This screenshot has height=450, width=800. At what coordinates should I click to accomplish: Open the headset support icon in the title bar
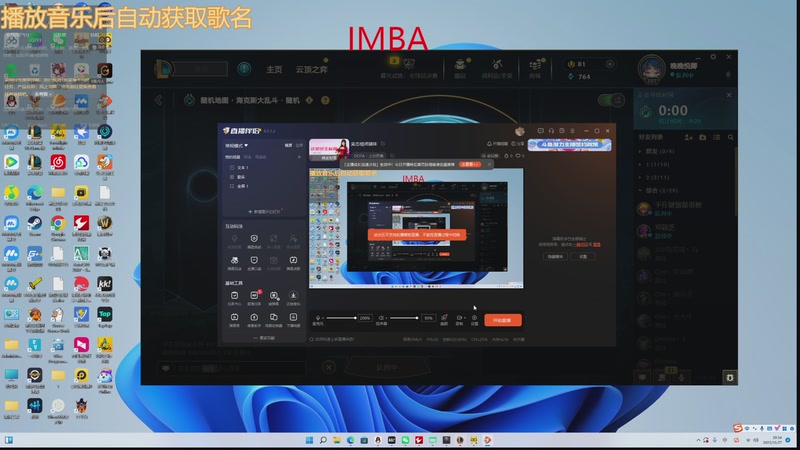pos(551,131)
